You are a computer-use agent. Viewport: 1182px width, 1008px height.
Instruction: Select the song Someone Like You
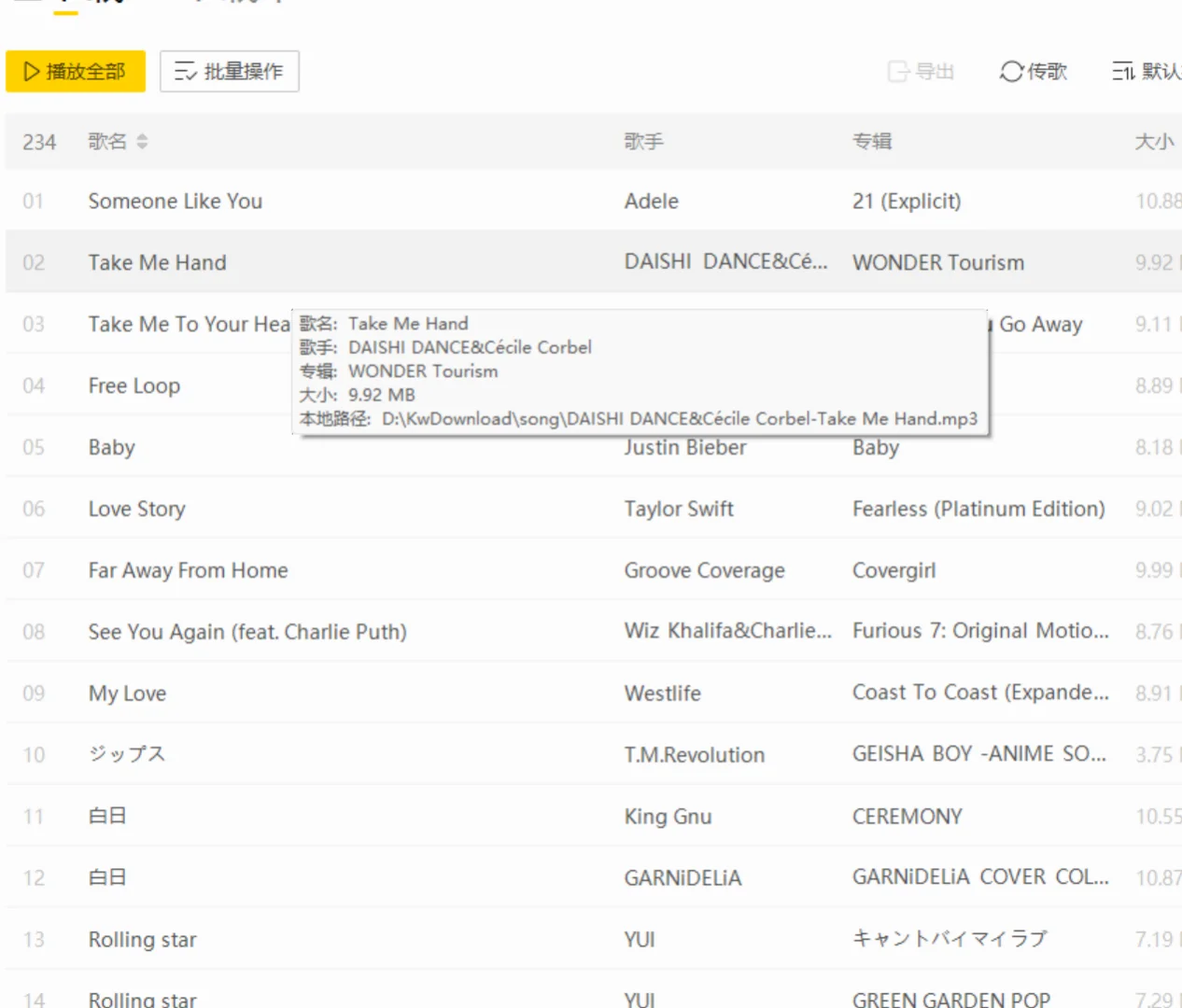click(176, 201)
